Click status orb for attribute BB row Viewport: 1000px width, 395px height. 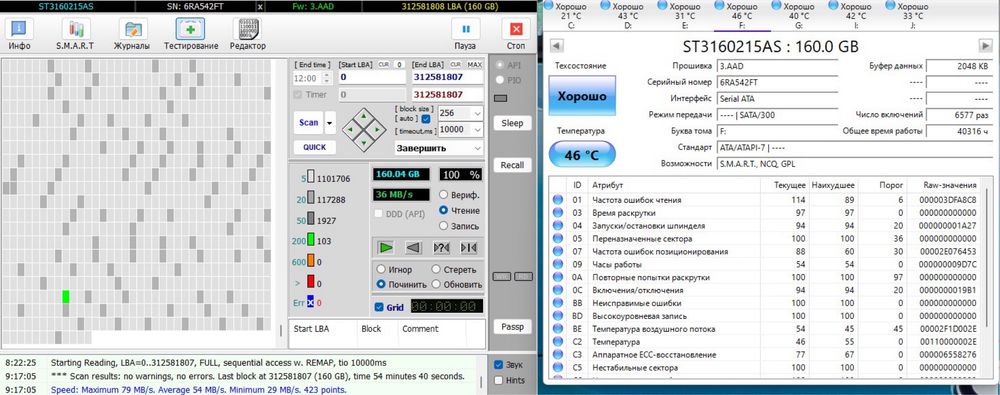(558, 303)
